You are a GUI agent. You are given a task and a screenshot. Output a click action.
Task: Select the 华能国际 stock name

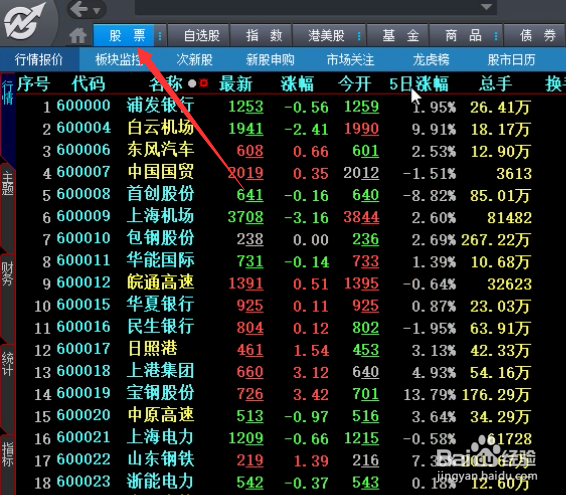(160, 261)
